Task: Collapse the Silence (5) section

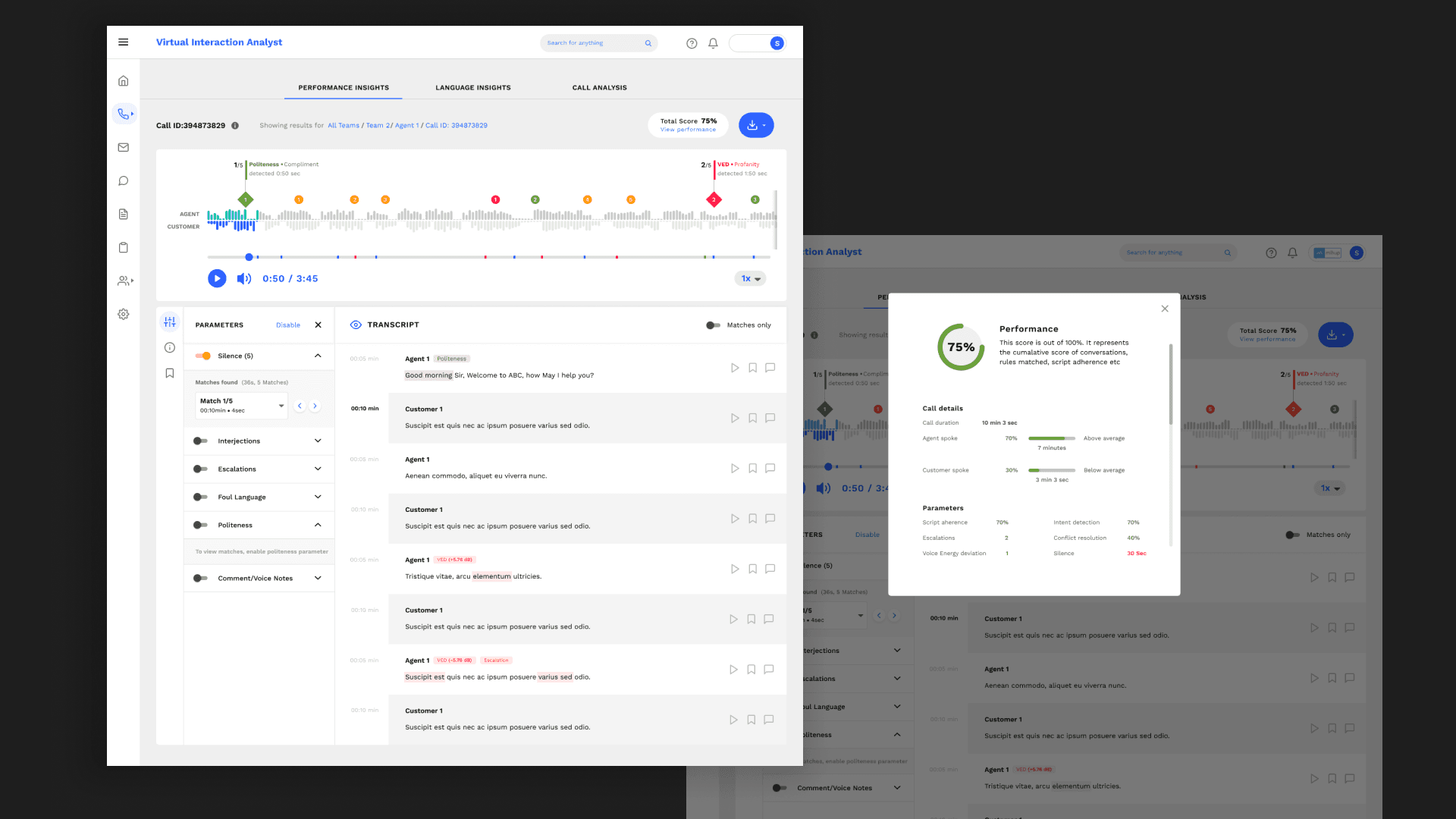Action: (318, 356)
